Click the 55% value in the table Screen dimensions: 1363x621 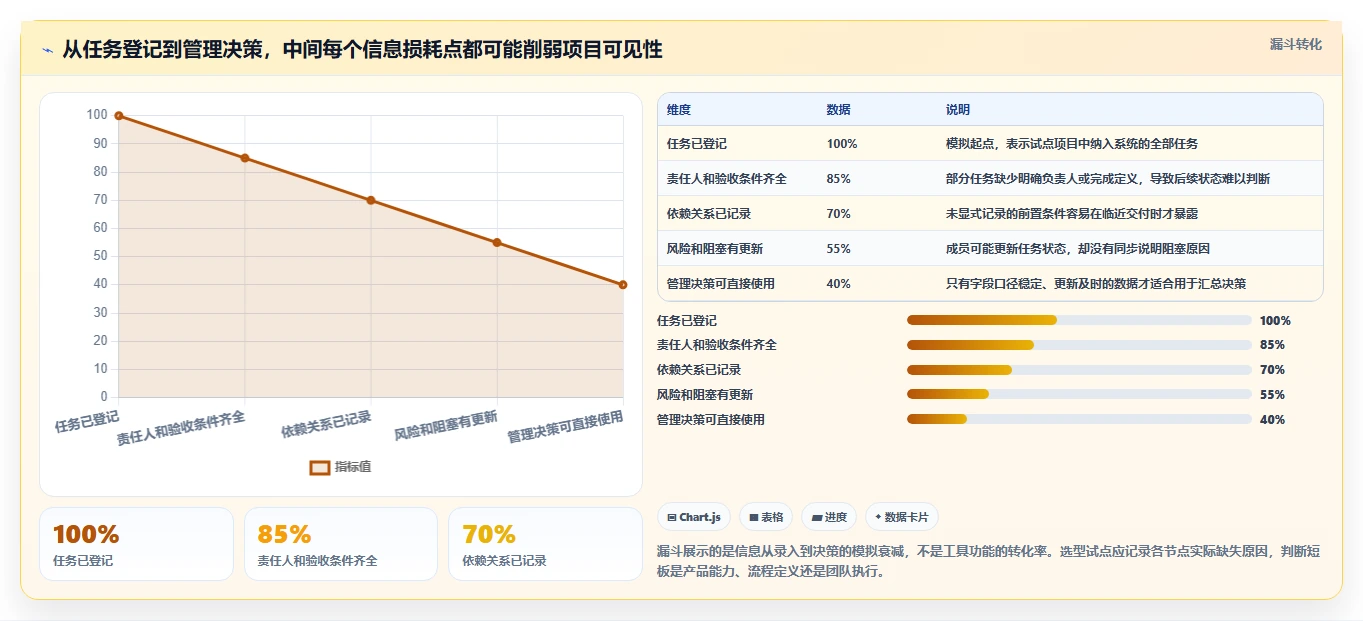839,249
